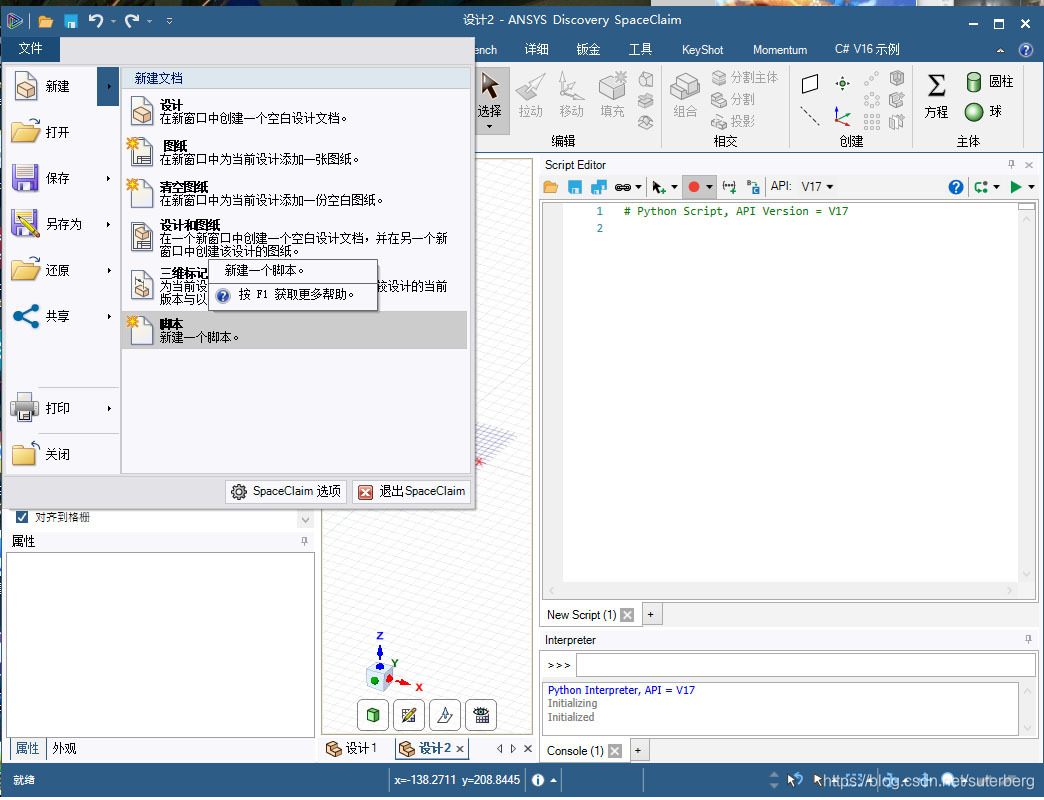Save script icon in Script Editor toolbar
1044x800 pixels.
575,187
